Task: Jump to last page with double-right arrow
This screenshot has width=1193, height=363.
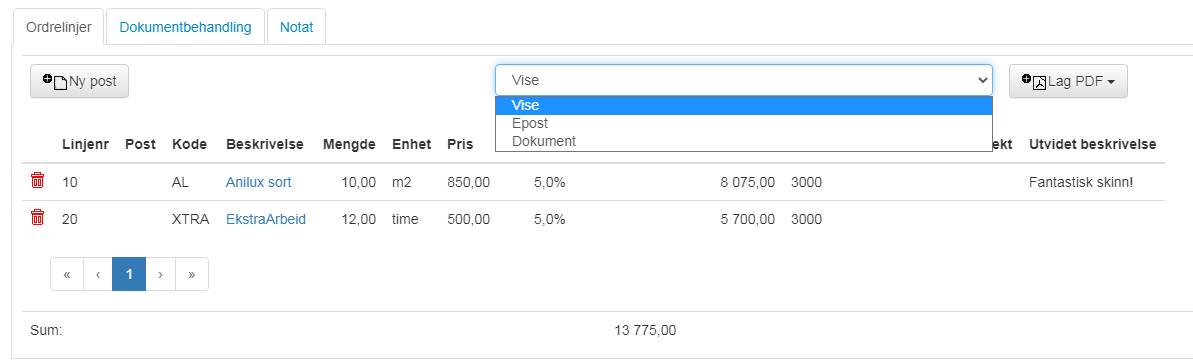Action: click(192, 274)
